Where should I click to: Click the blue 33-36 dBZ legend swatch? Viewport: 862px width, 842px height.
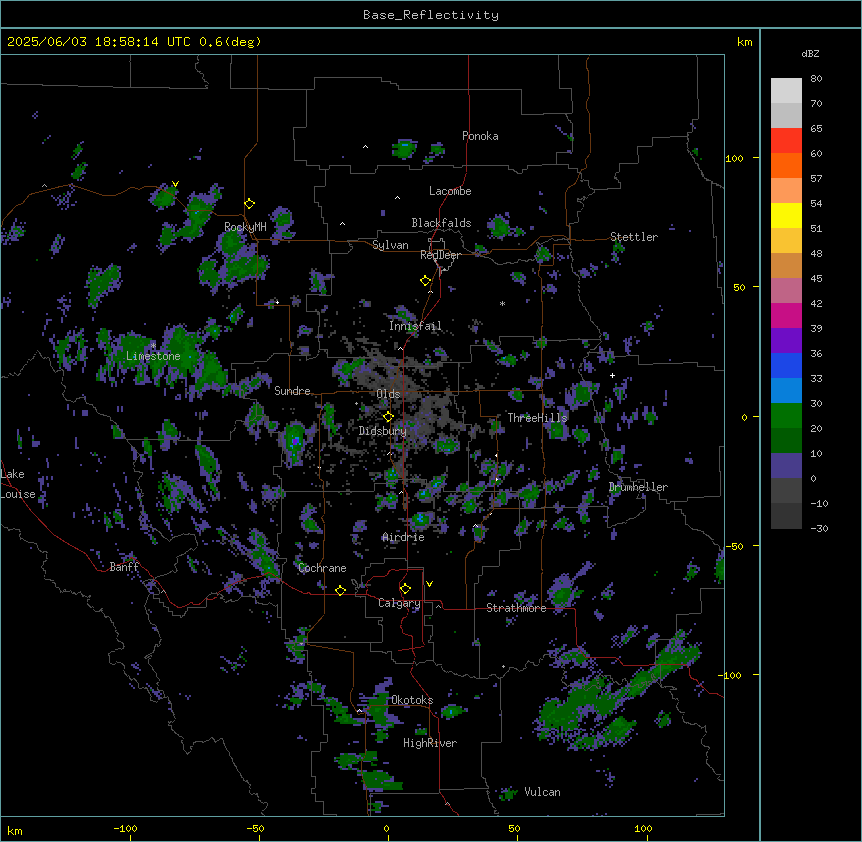(x=786, y=365)
